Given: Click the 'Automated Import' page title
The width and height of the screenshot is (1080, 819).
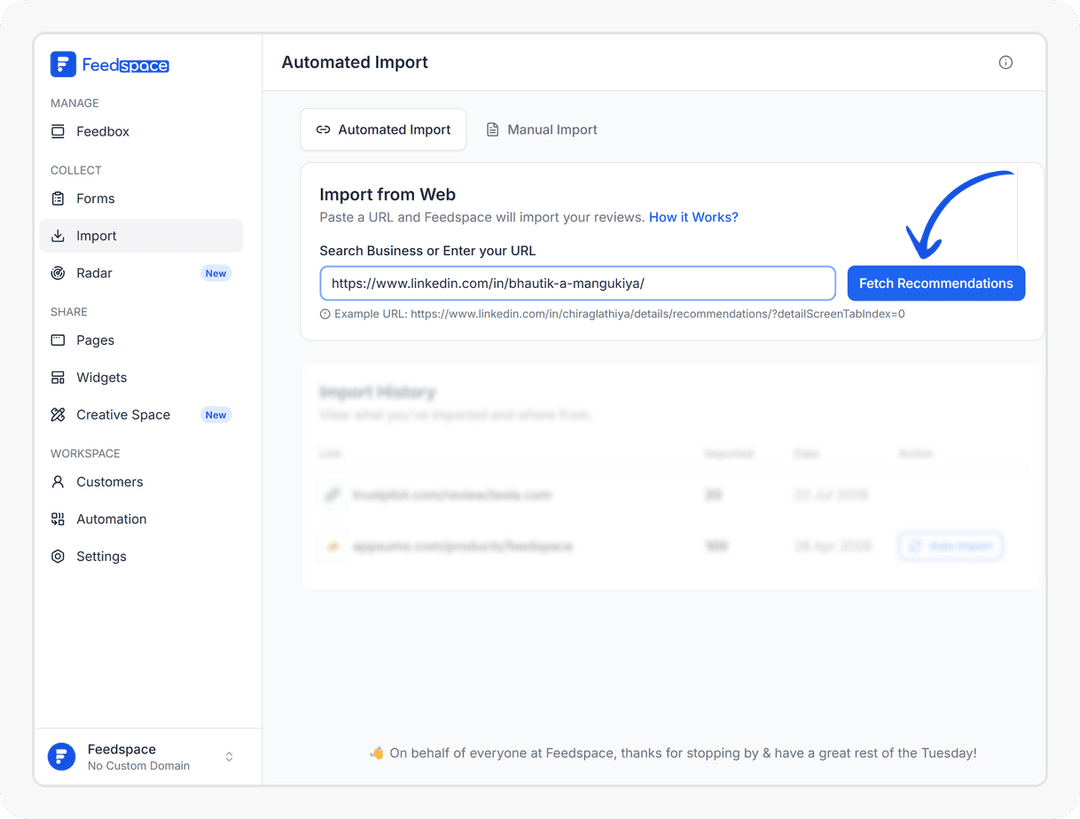Looking at the screenshot, I should tap(355, 62).
